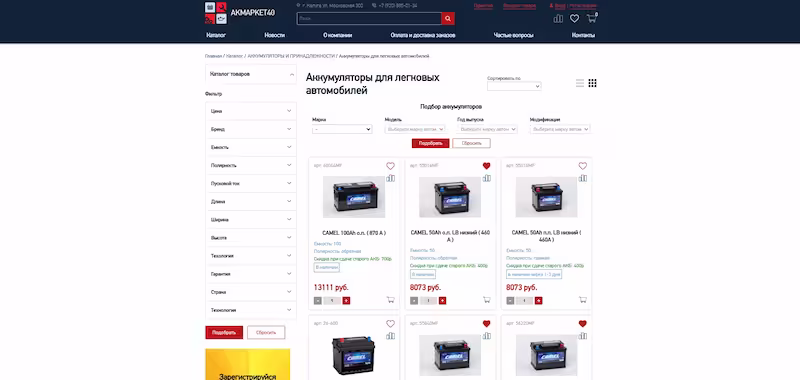
Task: Open the О компании menu item
Action: pos(337,35)
